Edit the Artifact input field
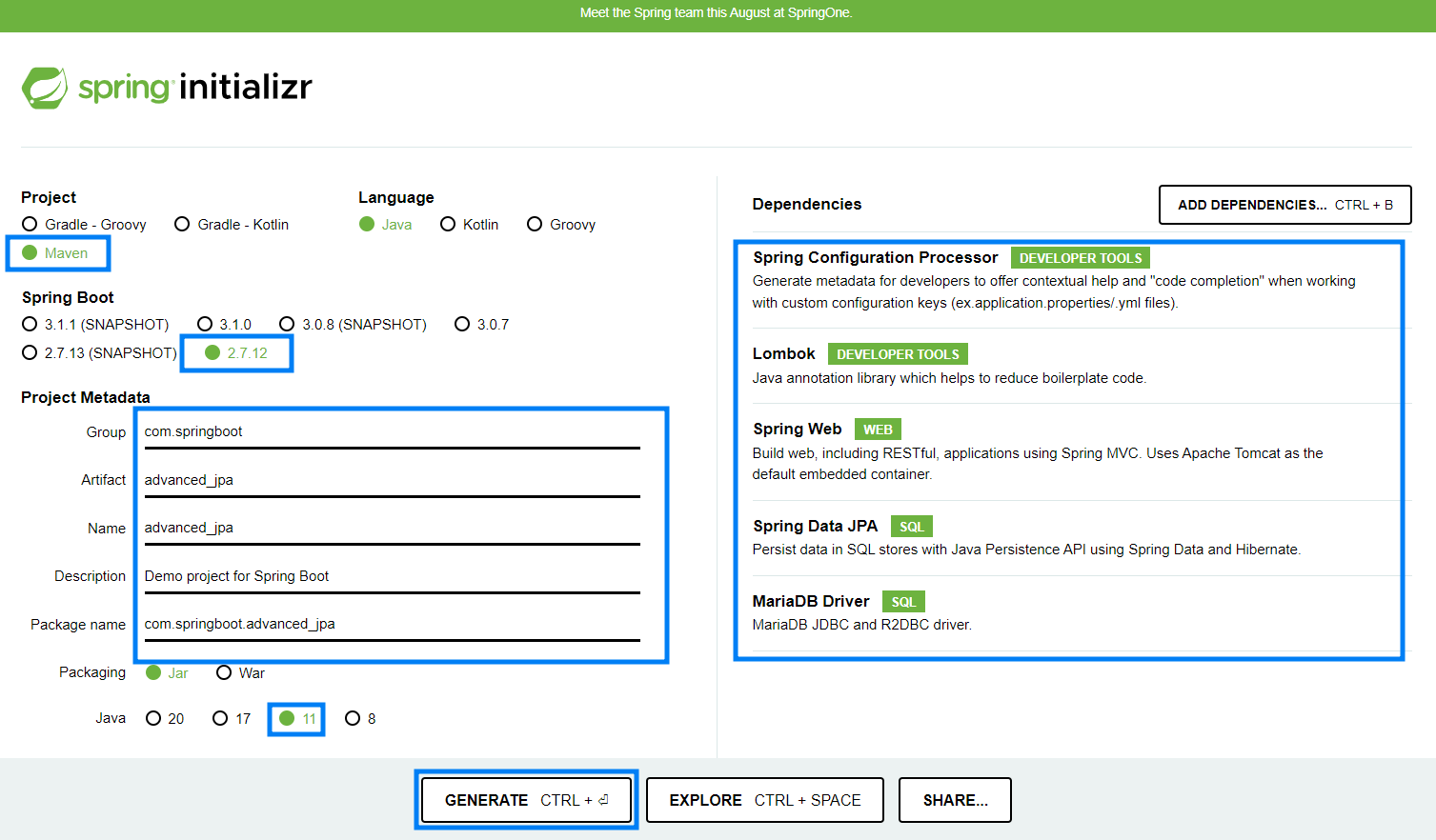The height and width of the screenshot is (840, 1436). coord(392,480)
